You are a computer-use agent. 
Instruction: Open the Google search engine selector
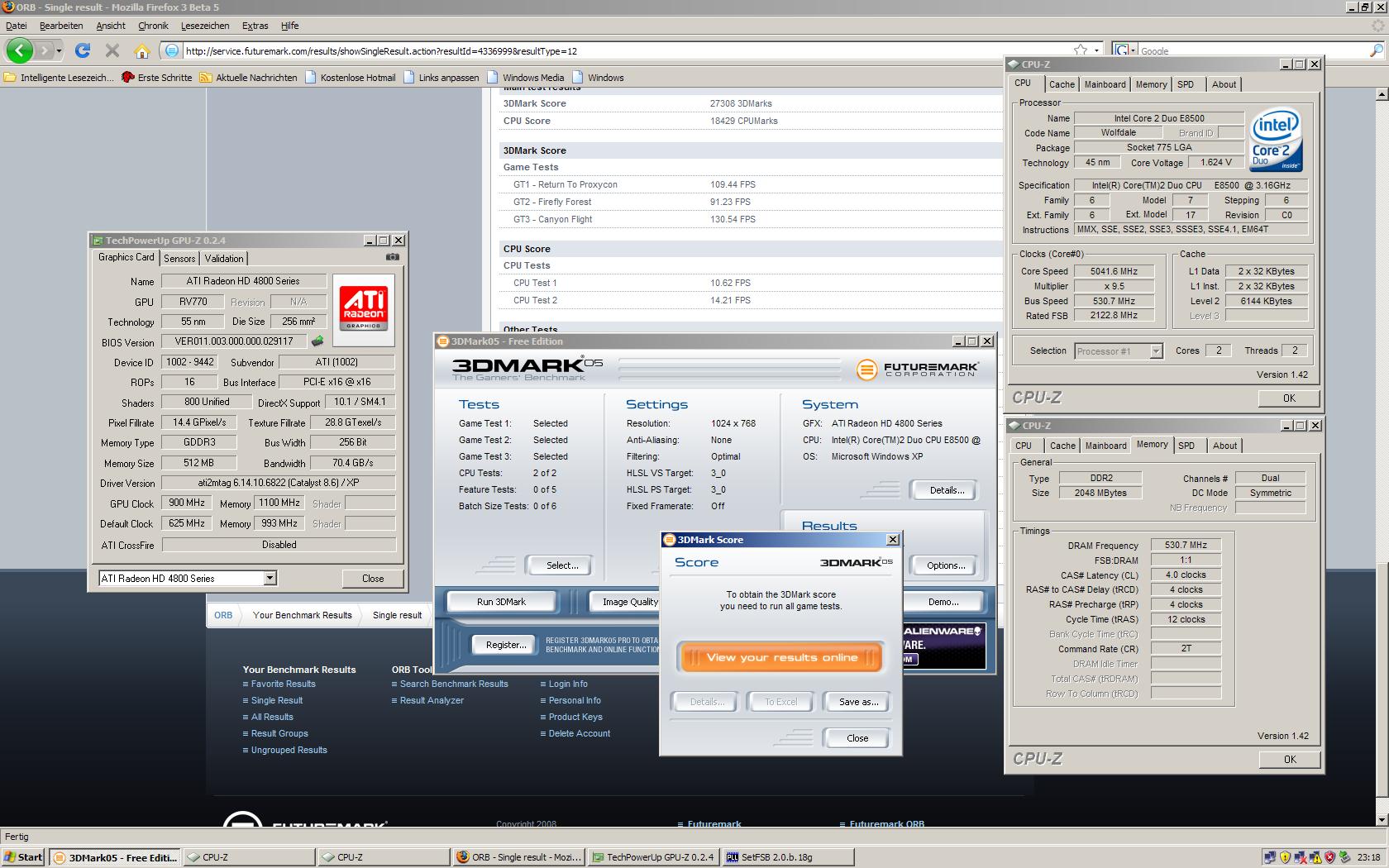[1126, 50]
